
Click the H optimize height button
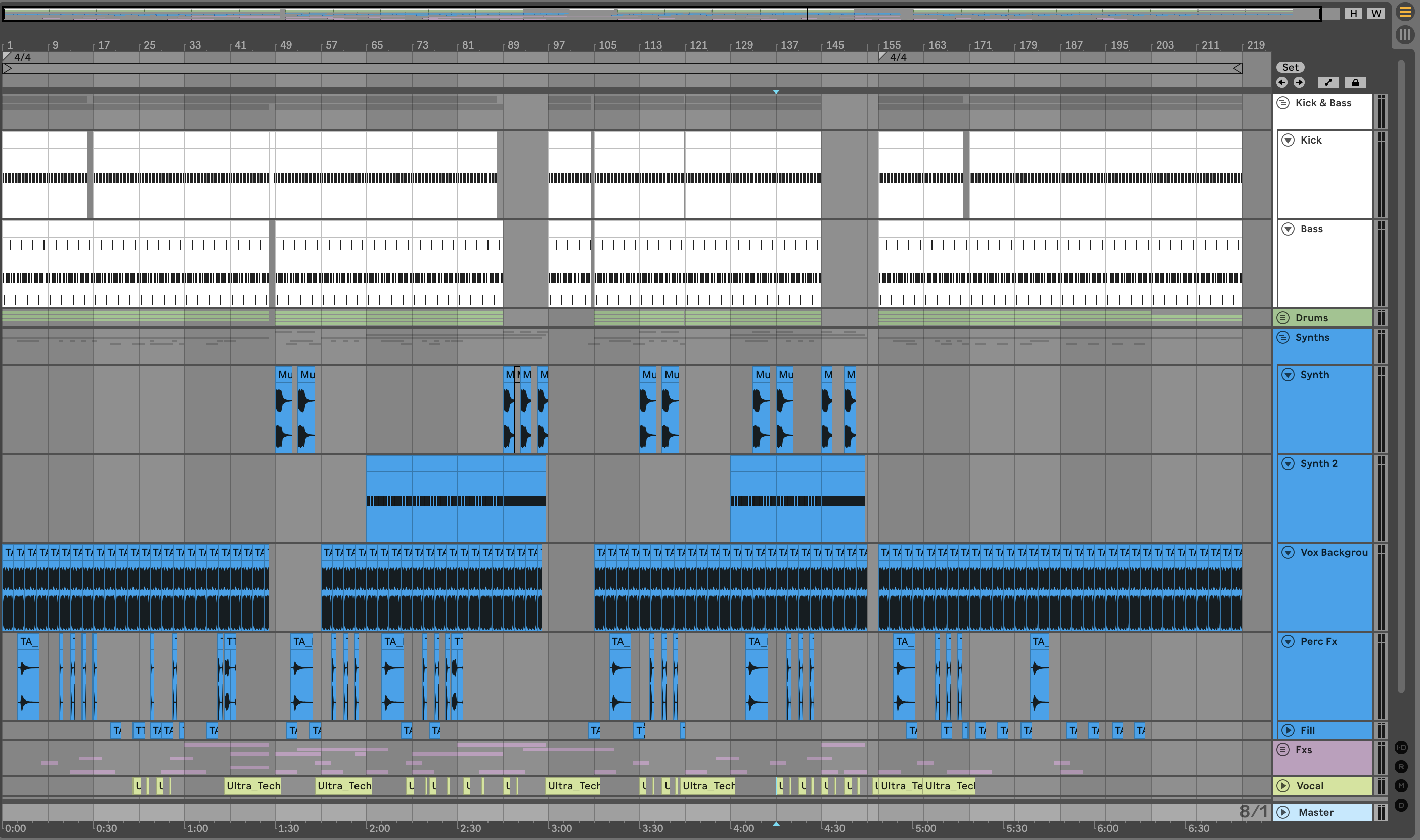coord(1354,14)
